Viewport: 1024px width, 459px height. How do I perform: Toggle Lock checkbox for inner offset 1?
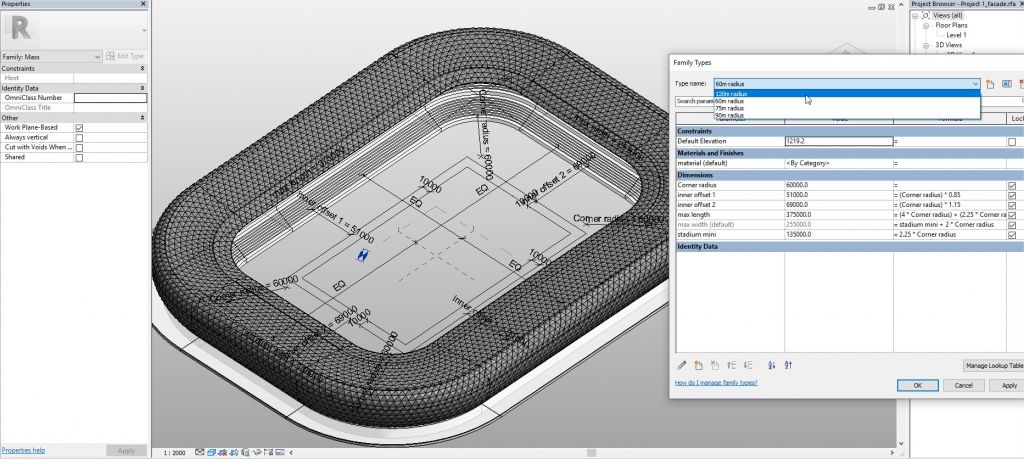pyautogui.click(x=1012, y=195)
